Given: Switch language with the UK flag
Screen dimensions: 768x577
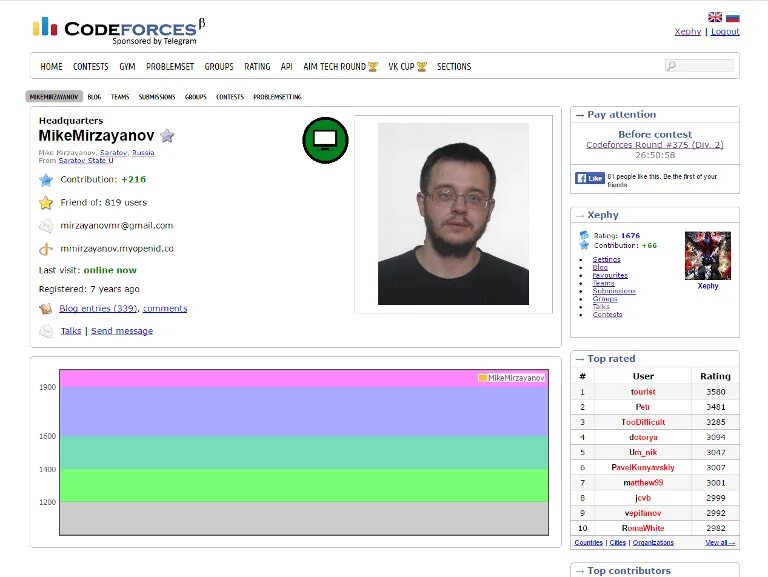Looking at the screenshot, I should (x=715, y=17).
